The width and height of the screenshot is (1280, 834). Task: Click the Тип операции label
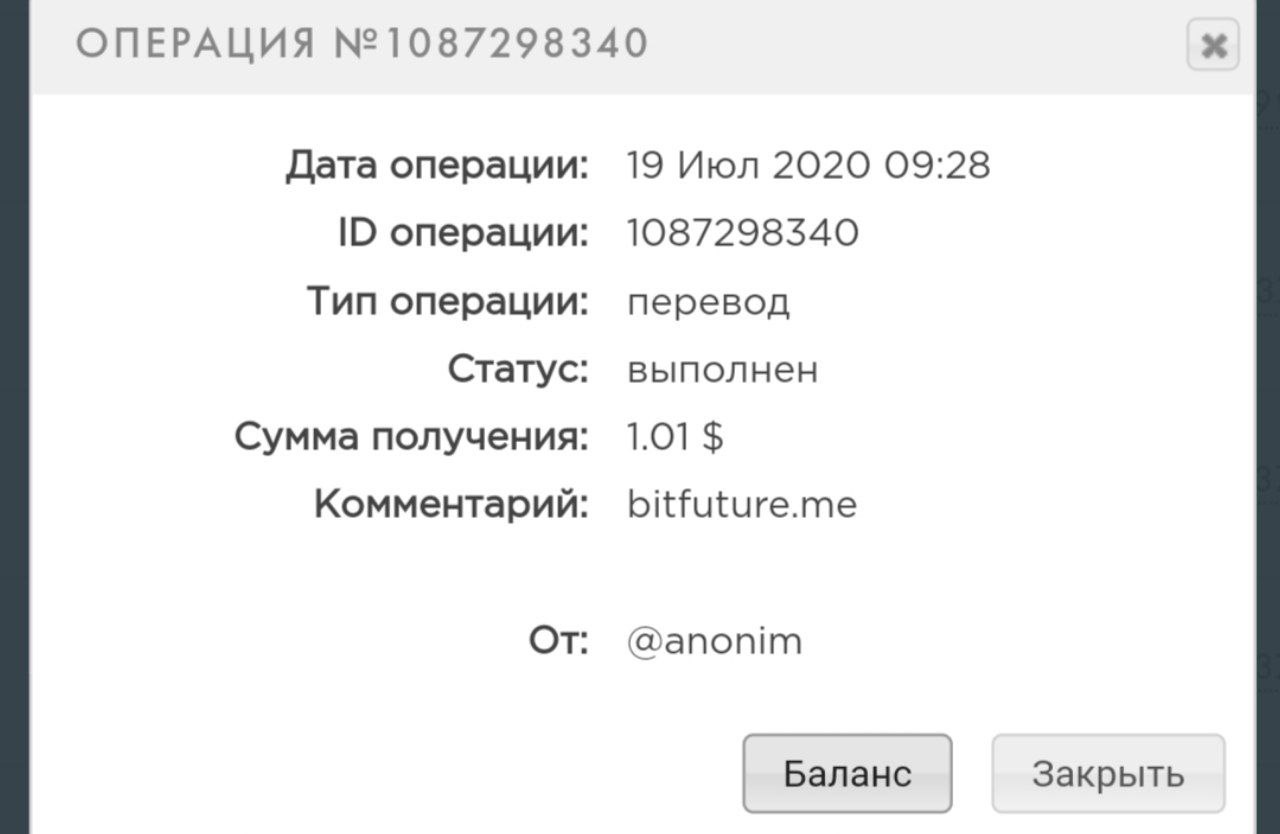[x=447, y=301]
